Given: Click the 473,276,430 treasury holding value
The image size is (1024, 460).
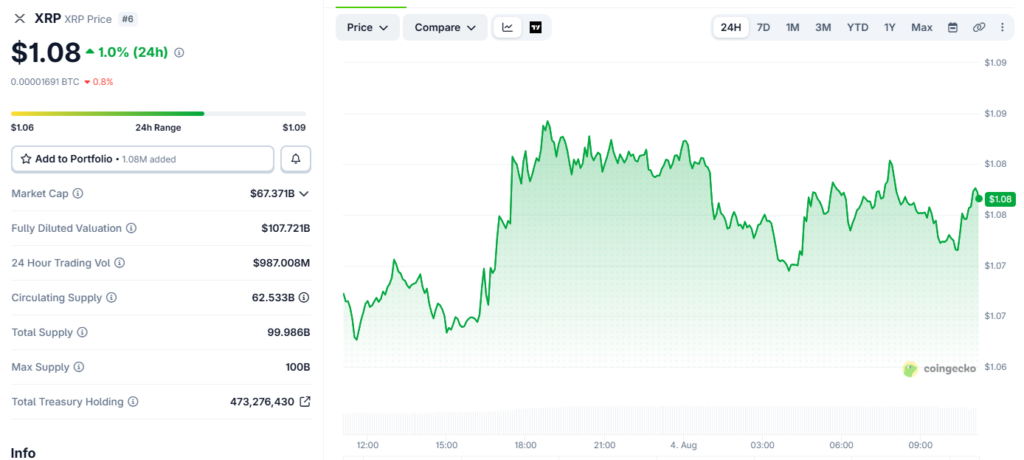Looking at the screenshot, I should point(262,401).
